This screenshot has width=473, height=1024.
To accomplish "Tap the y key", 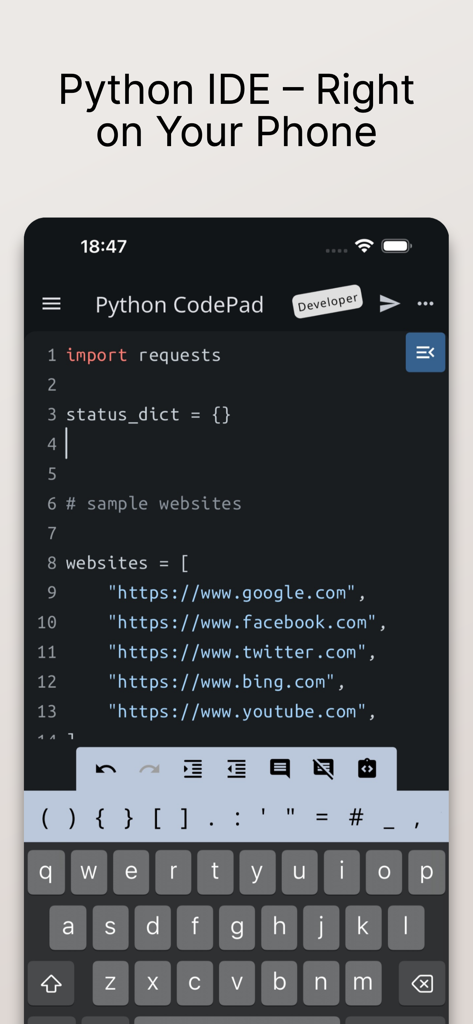I will click(x=257, y=872).
